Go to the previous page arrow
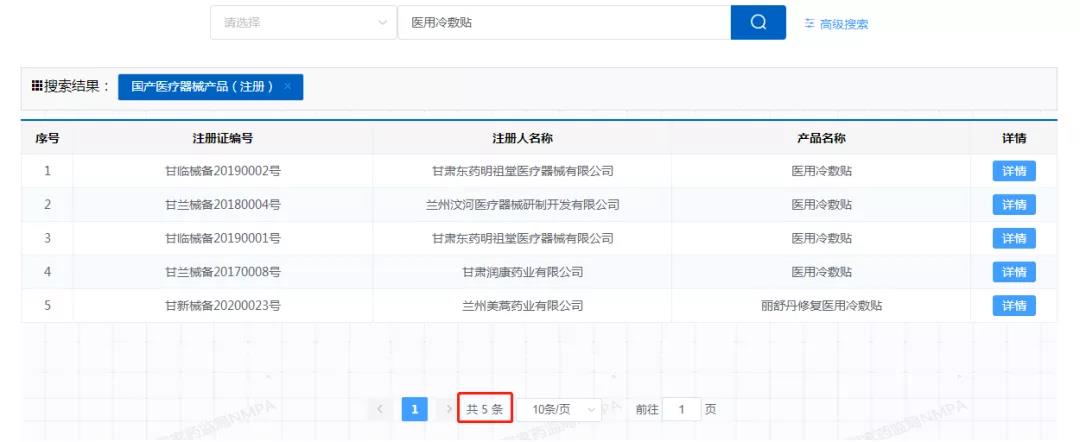Image resolution: width=1080 pixels, height=442 pixels. 380,409
